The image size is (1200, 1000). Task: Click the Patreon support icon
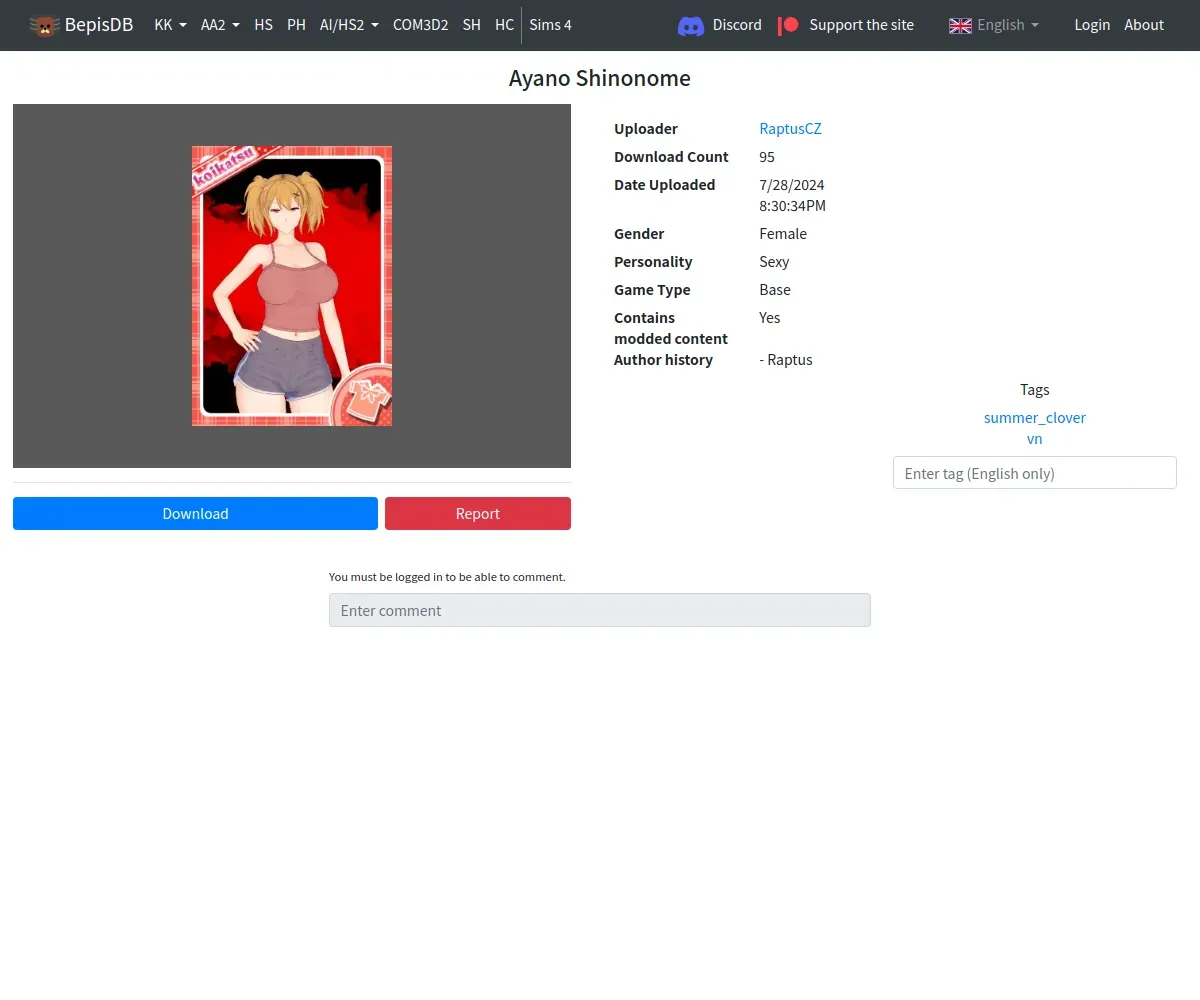coord(789,25)
